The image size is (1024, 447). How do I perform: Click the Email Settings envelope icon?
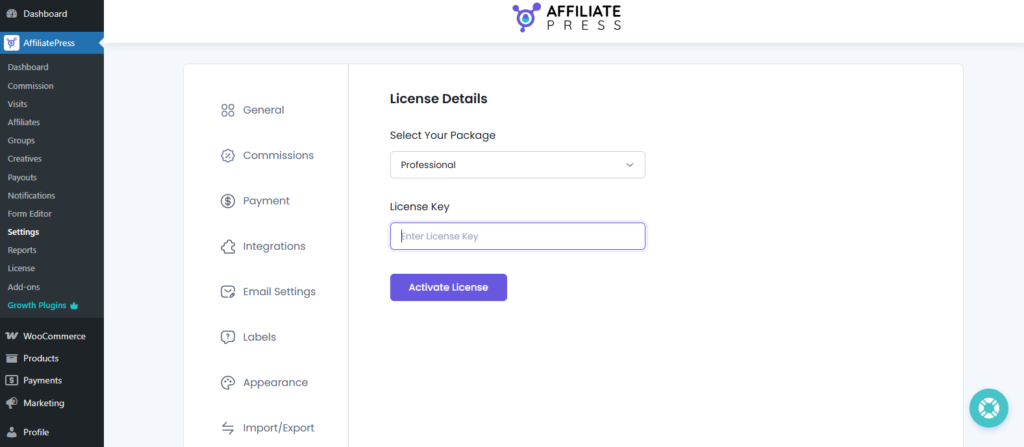[x=228, y=292]
